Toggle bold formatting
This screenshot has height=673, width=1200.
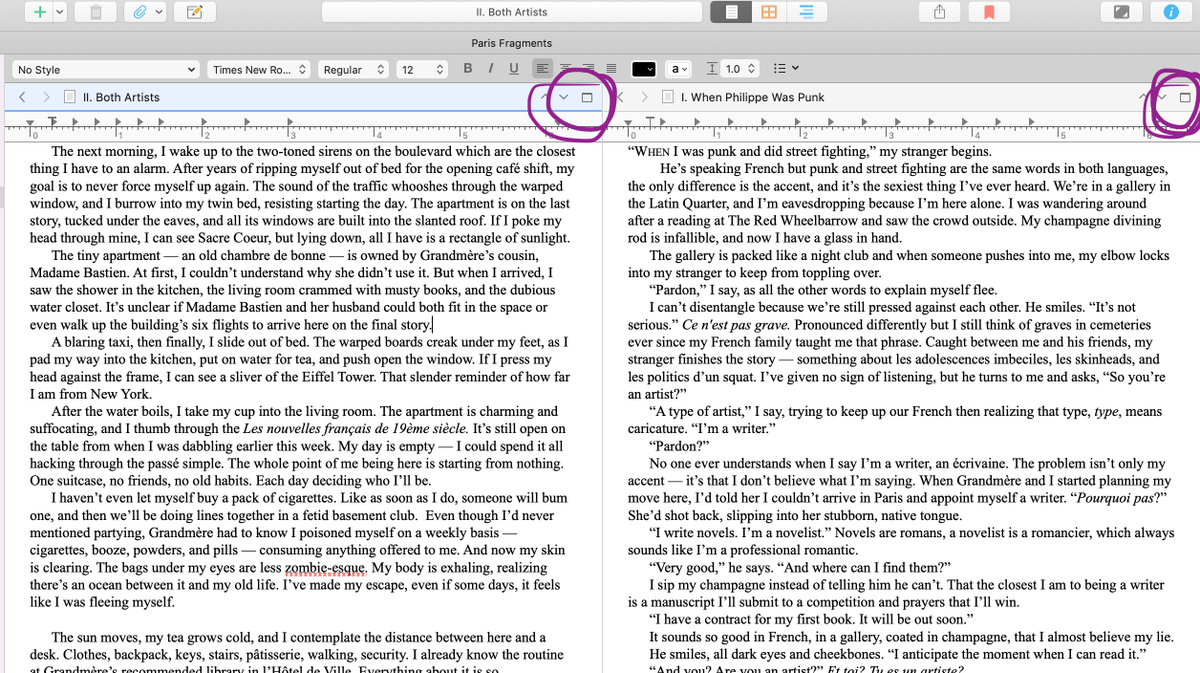click(467, 68)
